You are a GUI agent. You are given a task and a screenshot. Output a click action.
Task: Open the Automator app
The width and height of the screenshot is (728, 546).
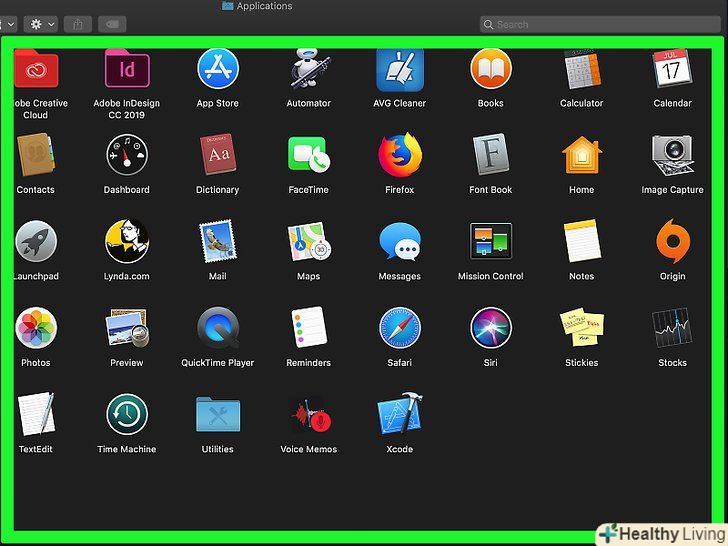(x=309, y=69)
